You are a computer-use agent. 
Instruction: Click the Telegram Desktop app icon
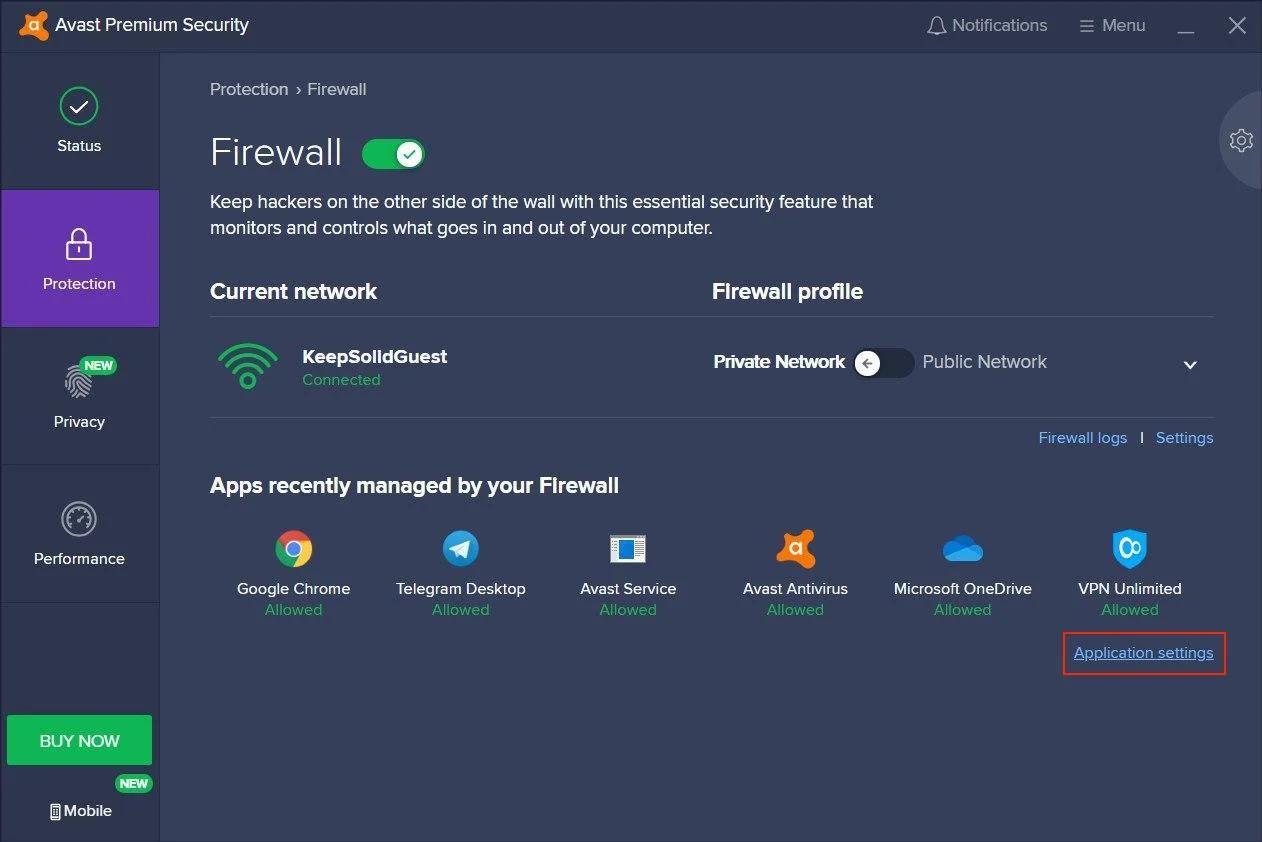click(461, 549)
